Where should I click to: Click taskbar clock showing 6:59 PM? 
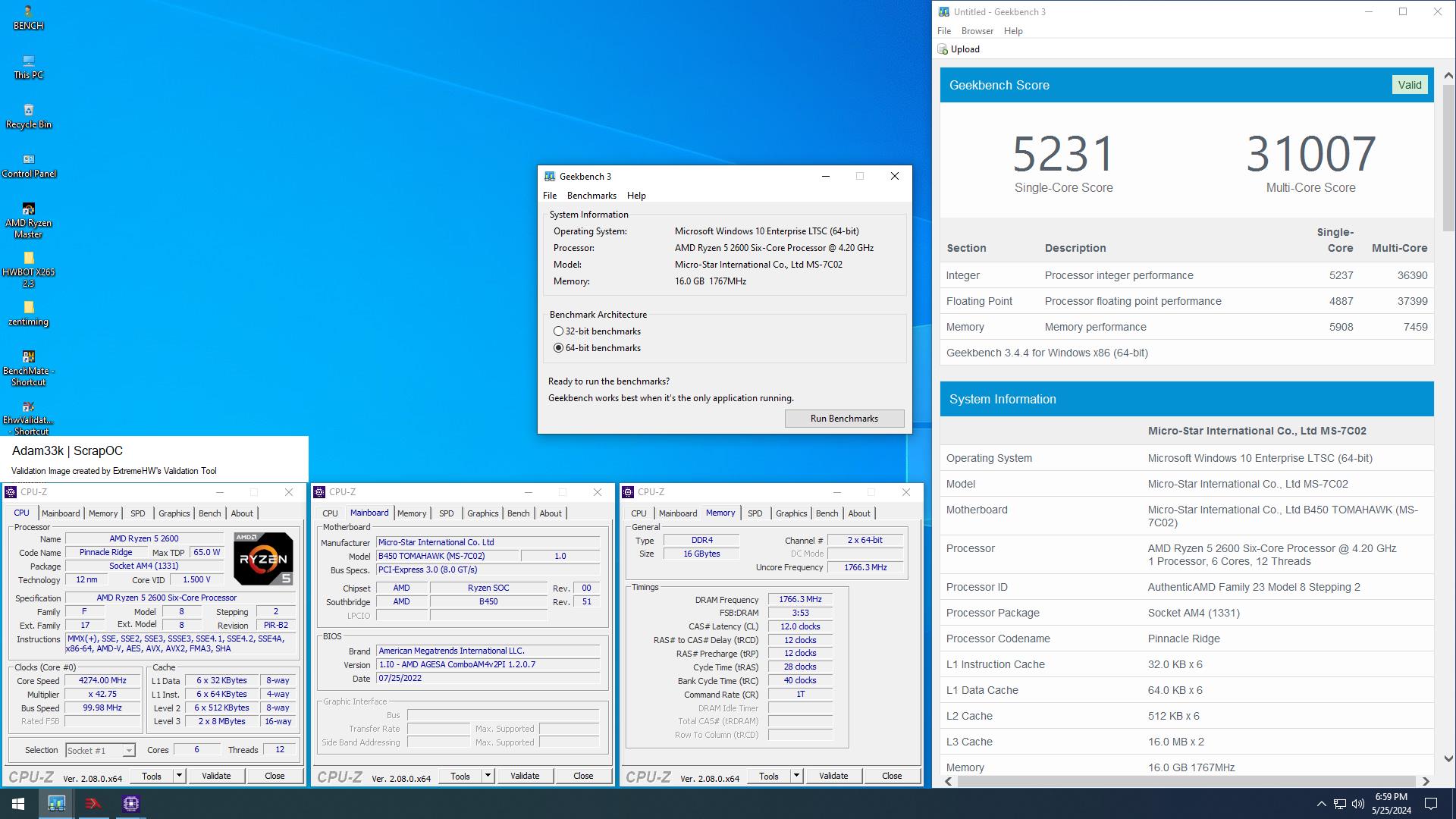[x=1391, y=804]
